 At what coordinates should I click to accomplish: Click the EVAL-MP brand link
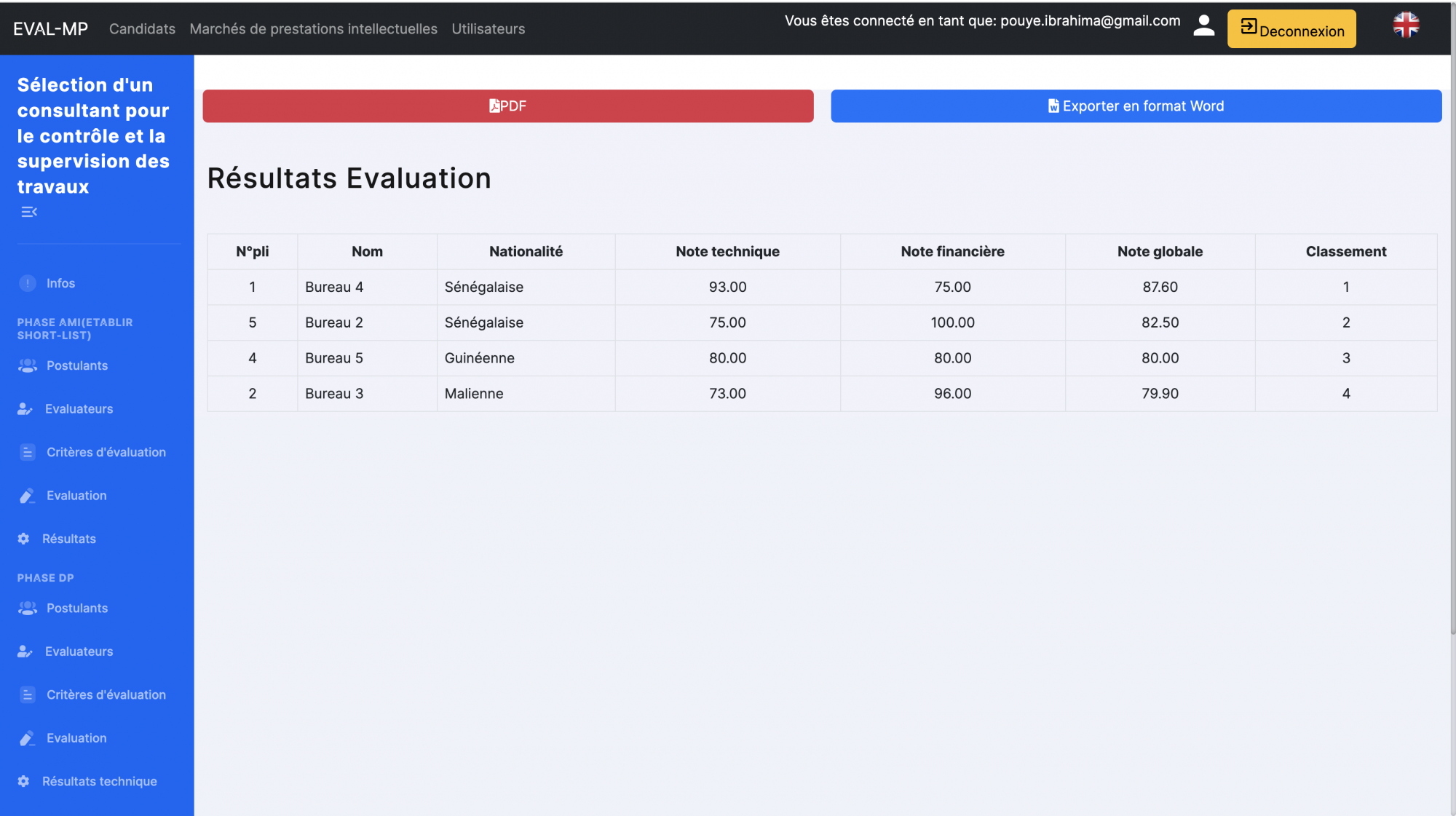click(50, 29)
